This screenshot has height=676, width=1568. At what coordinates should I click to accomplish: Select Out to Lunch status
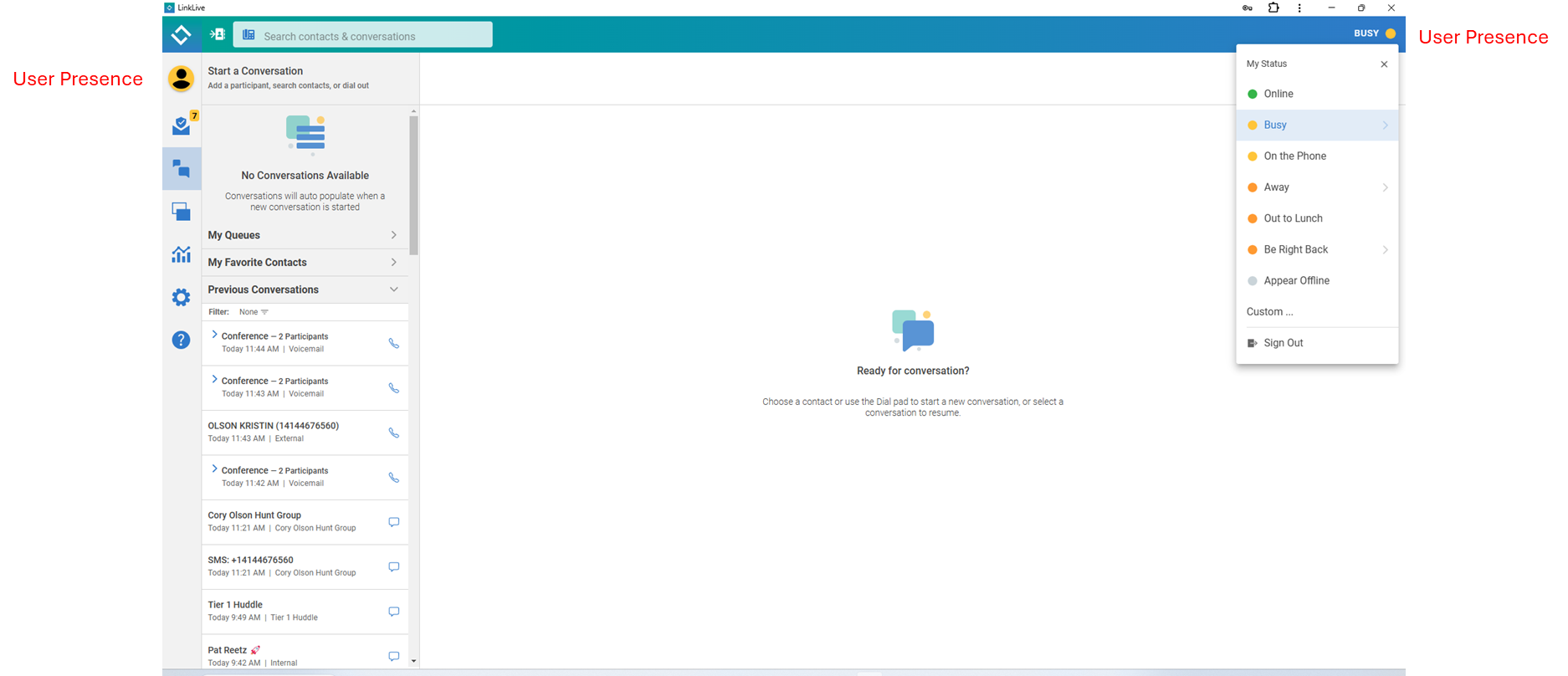point(1293,218)
